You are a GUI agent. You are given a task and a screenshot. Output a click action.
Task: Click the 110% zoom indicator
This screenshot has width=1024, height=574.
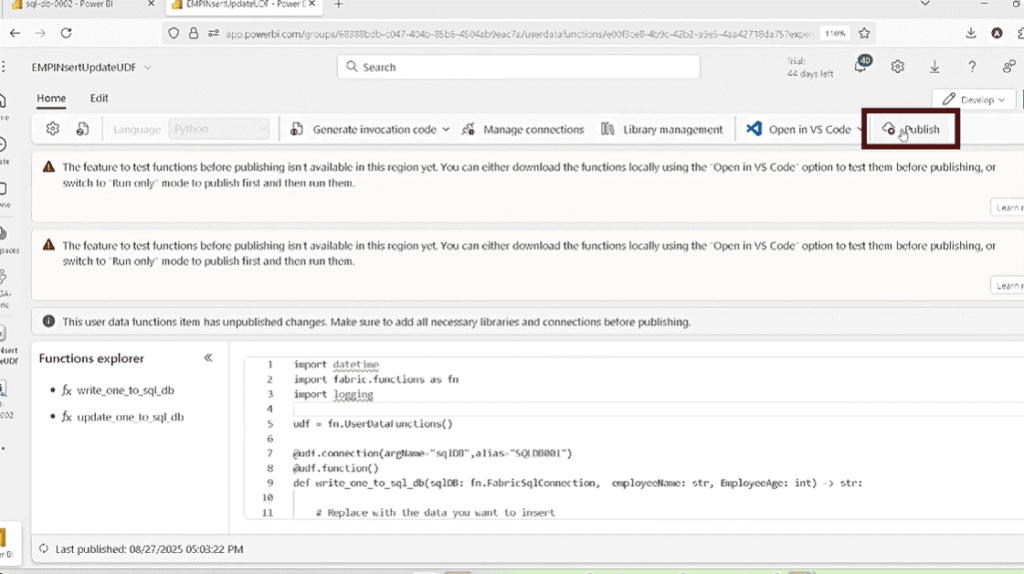835,33
